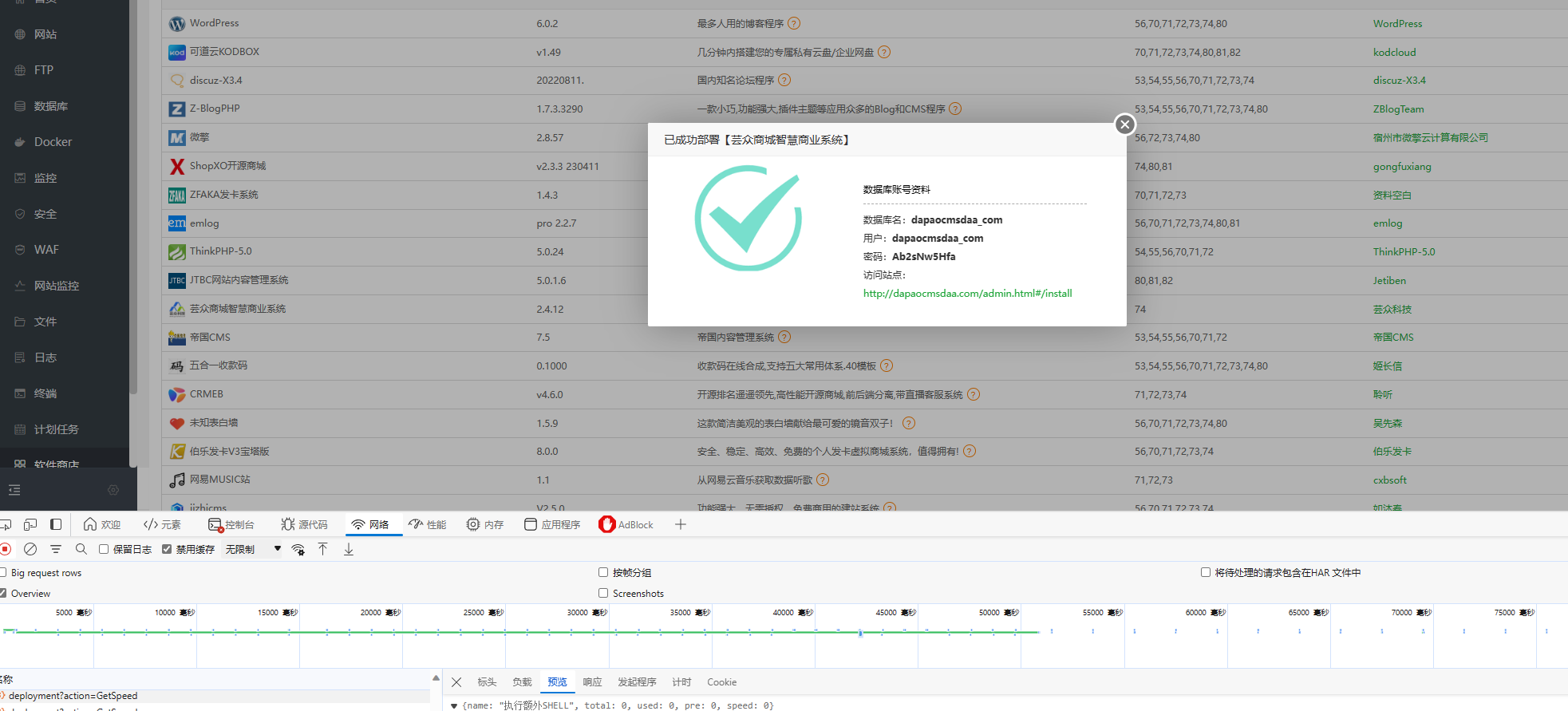The width and height of the screenshot is (1568, 711).
Task: Open FTP in the sidebar
Action: pos(44,70)
